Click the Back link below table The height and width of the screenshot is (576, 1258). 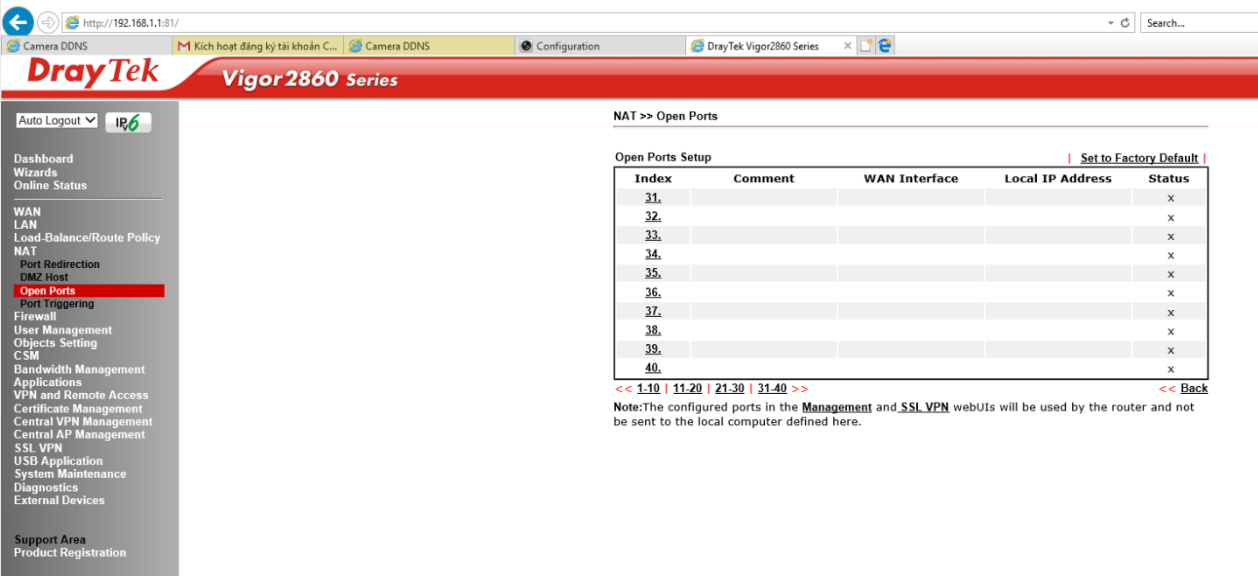point(1194,389)
